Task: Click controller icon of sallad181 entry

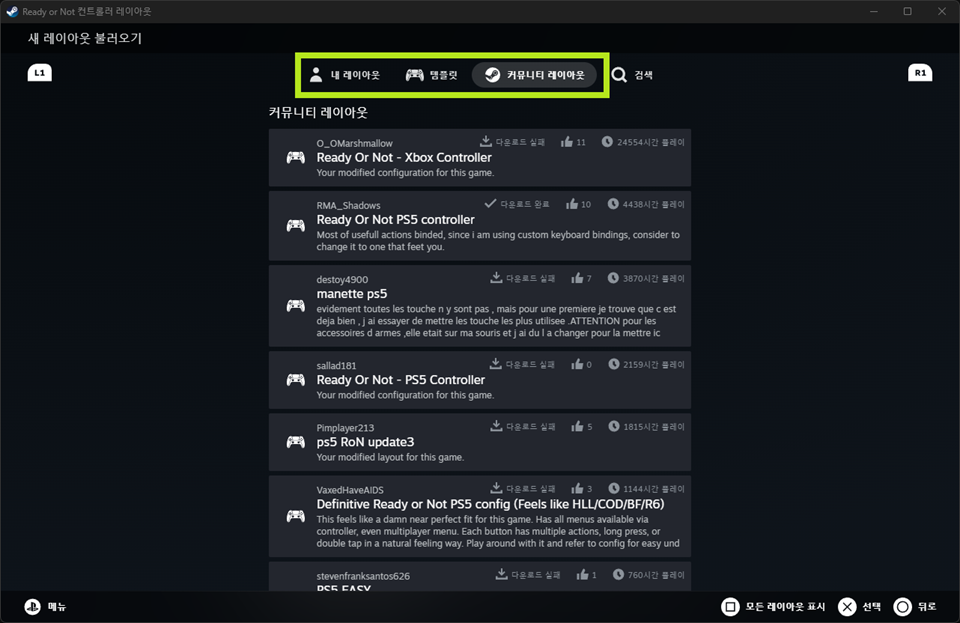Action: (x=296, y=380)
